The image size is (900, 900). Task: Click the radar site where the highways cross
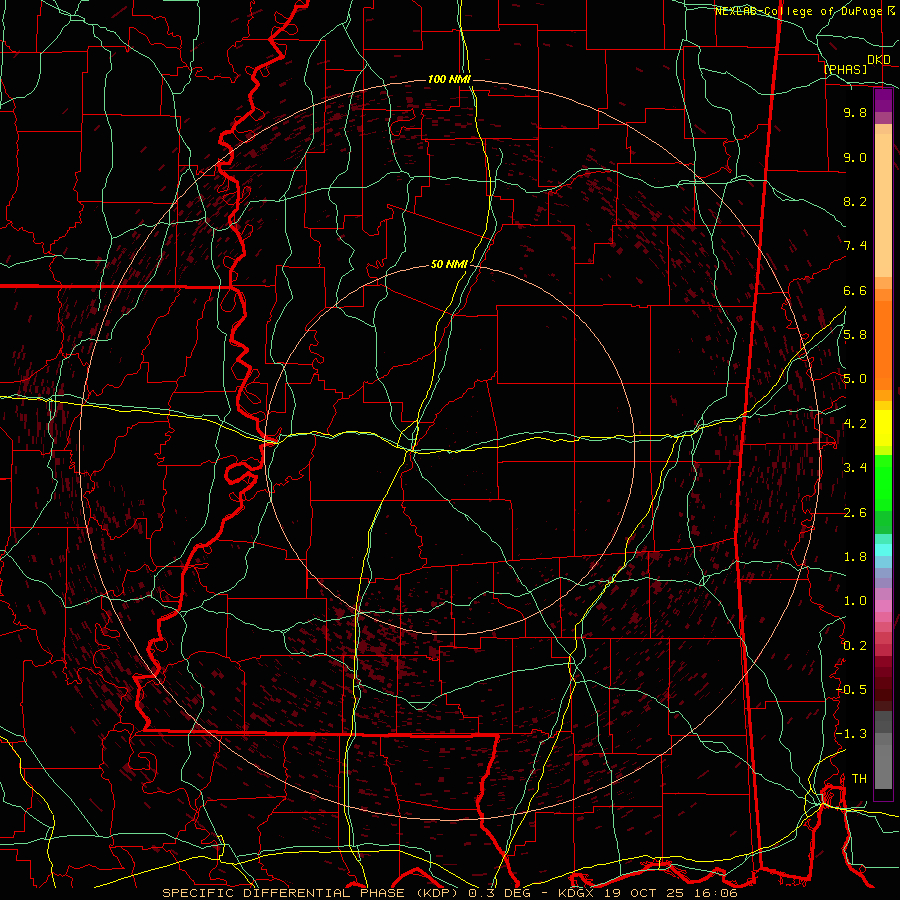click(x=412, y=451)
